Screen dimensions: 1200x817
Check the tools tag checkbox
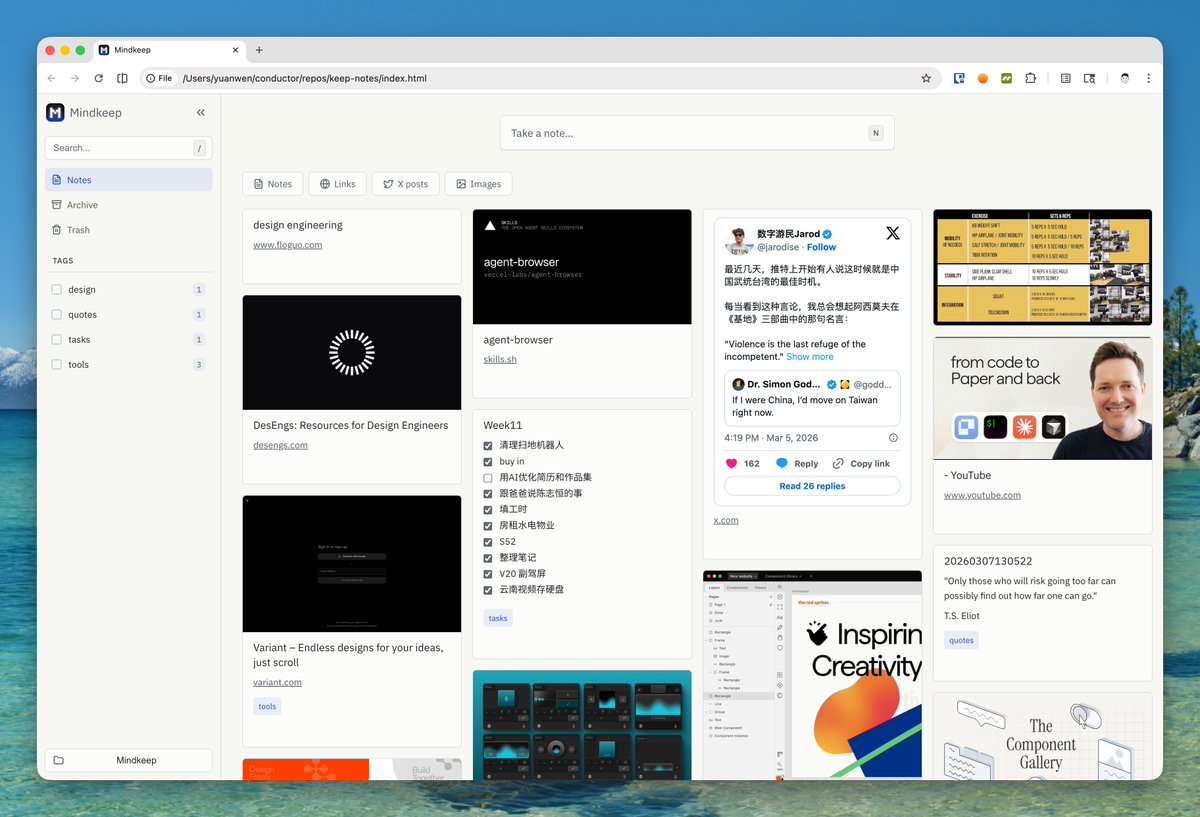57,365
